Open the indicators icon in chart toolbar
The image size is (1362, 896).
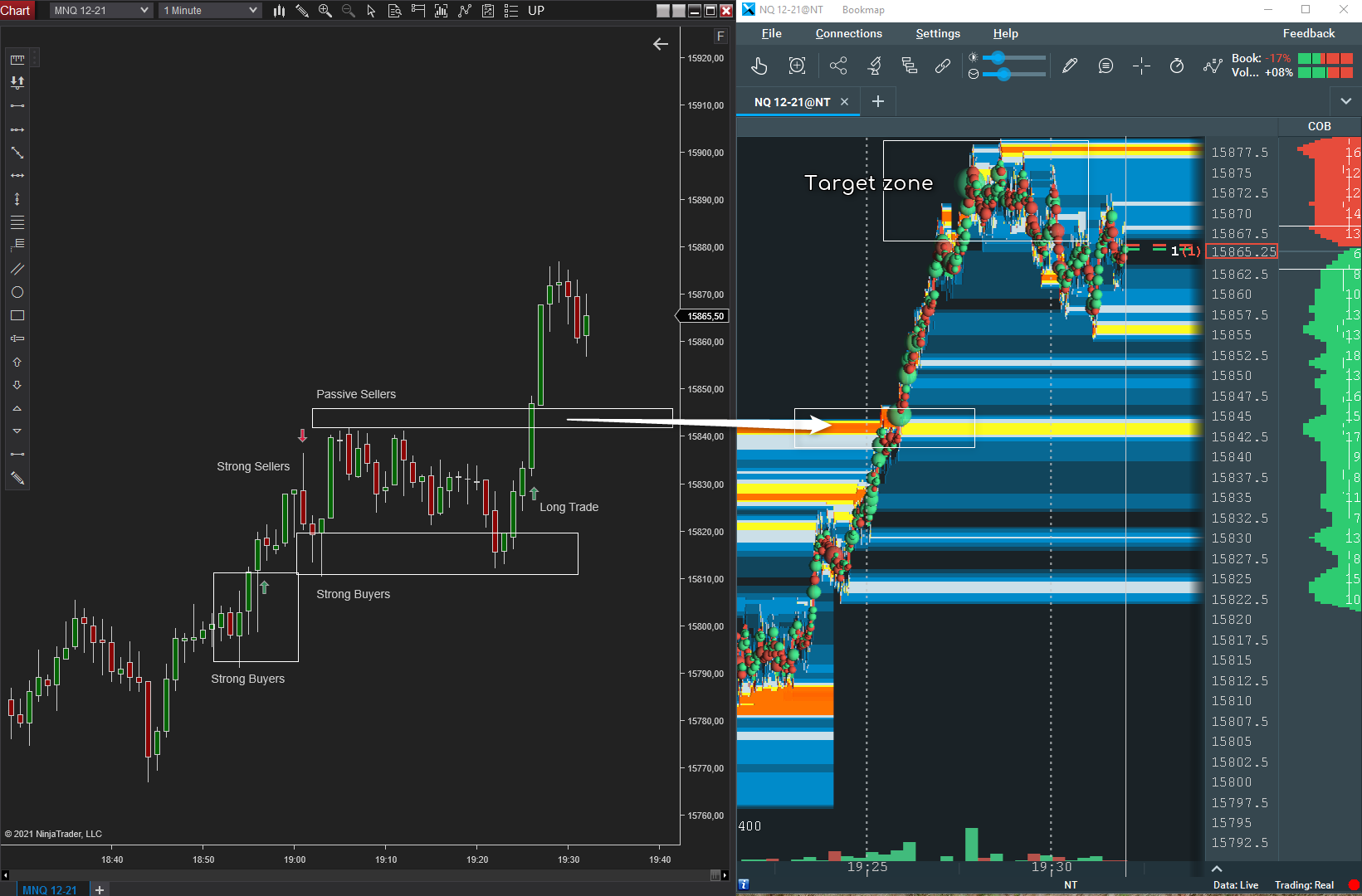[x=465, y=11]
